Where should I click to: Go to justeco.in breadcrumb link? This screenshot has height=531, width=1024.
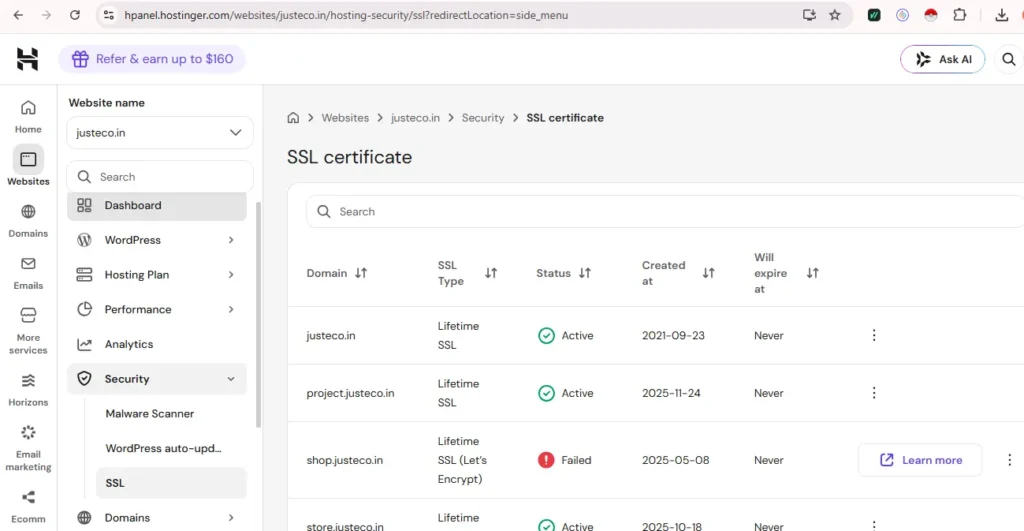[x=415, y=118]
